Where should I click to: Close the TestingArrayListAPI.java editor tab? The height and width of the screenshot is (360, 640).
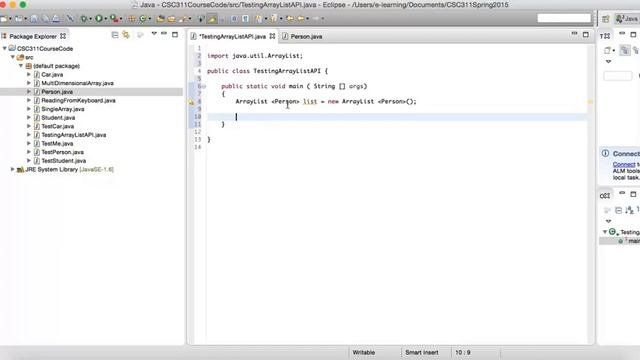click(x=272, y=36)
